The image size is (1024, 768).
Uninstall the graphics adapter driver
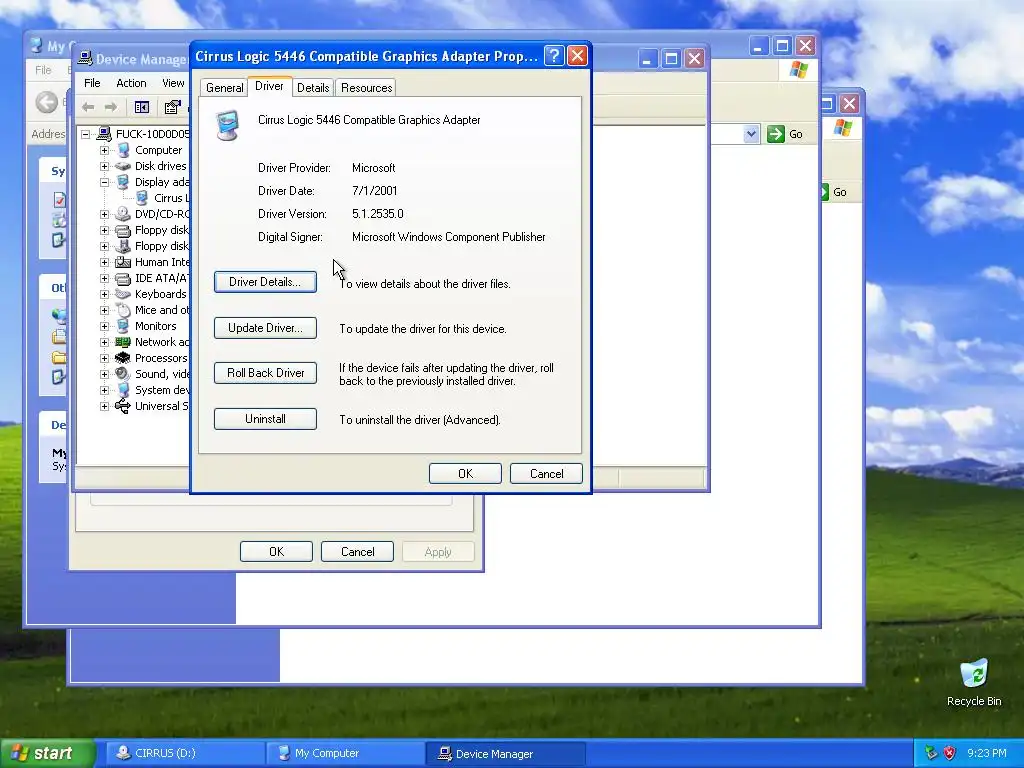click(x=265, y=419)
